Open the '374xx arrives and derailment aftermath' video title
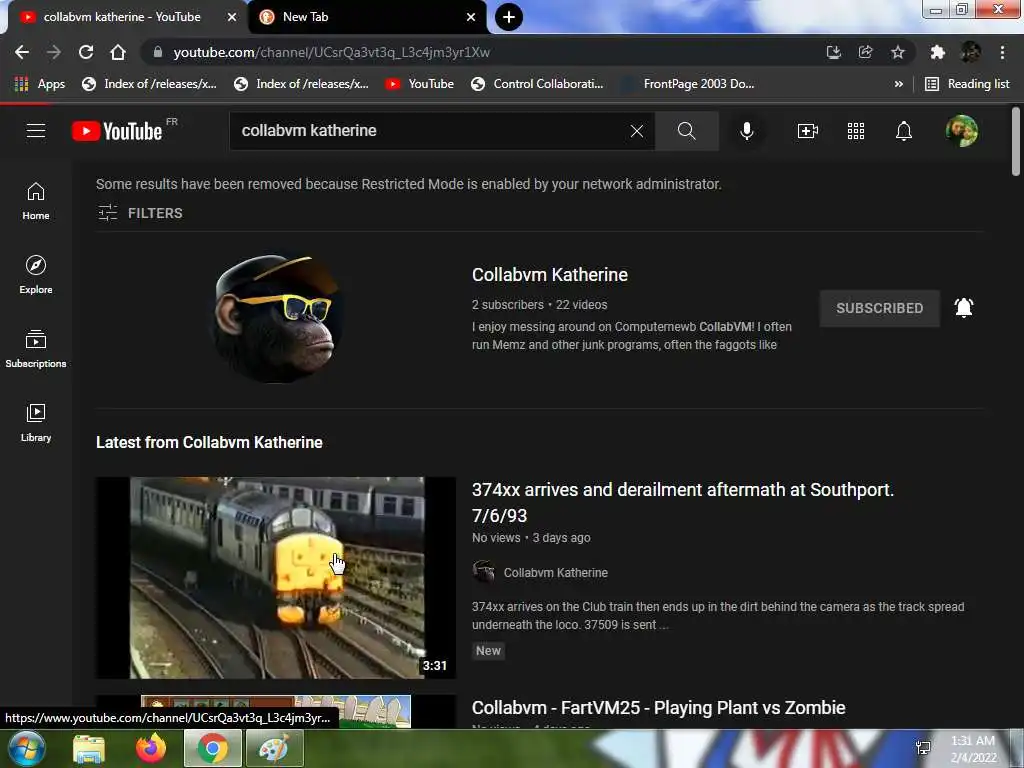 coord(682,502)
